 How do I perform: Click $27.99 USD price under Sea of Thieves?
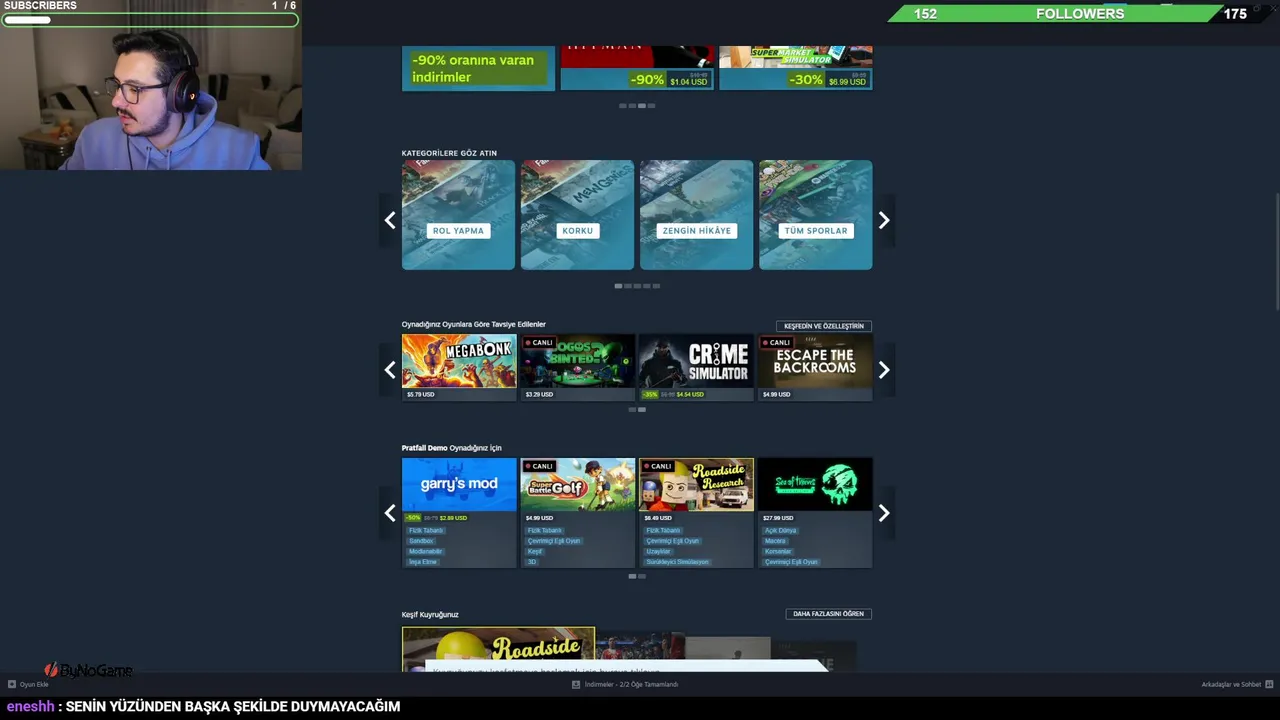(778, 518)
